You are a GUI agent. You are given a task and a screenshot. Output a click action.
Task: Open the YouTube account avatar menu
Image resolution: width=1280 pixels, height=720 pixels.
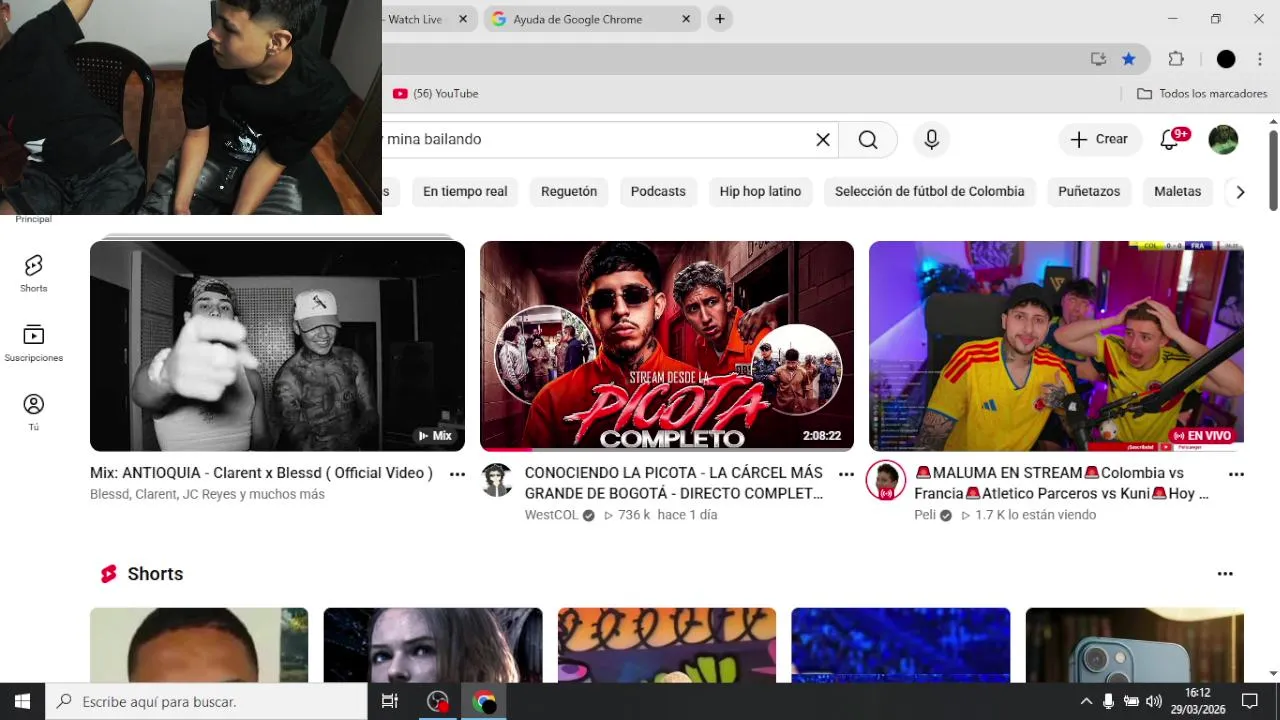1223,140
